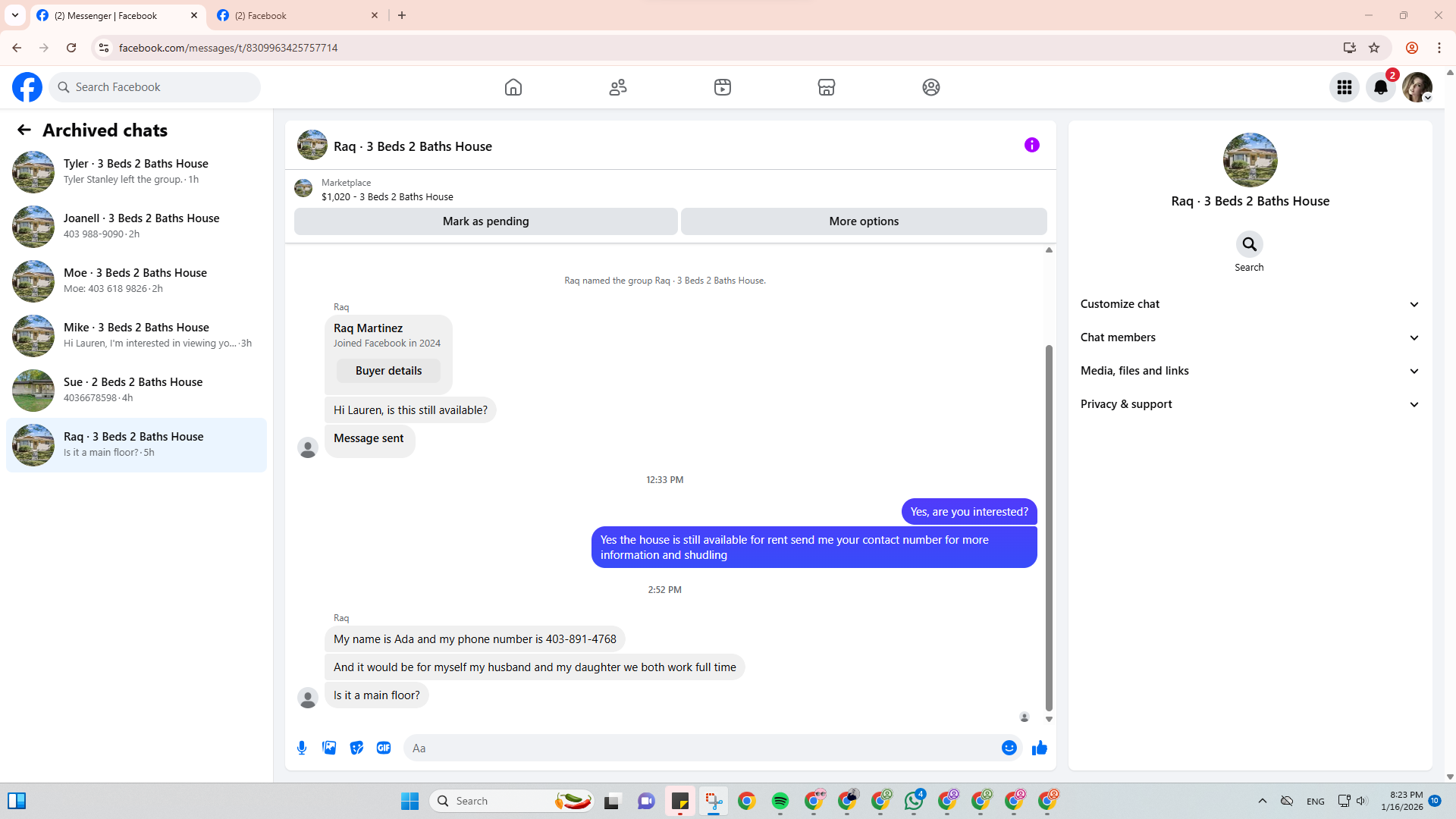This screenshot has width=1456, height=819.
Task: Open the Mike 3 Beds chat
Action: [x=136, y=335]
